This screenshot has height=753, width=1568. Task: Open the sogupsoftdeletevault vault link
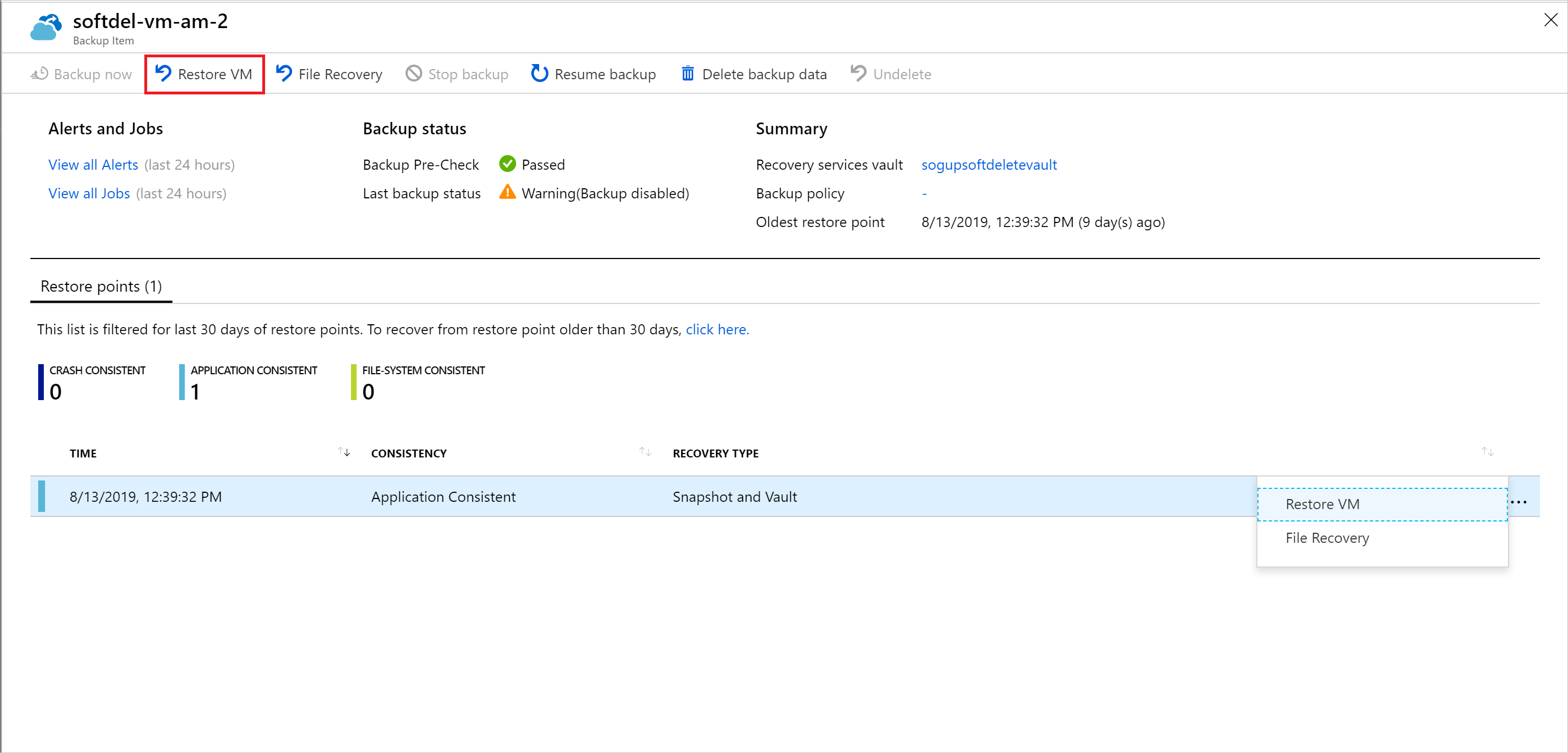point(991,164)
